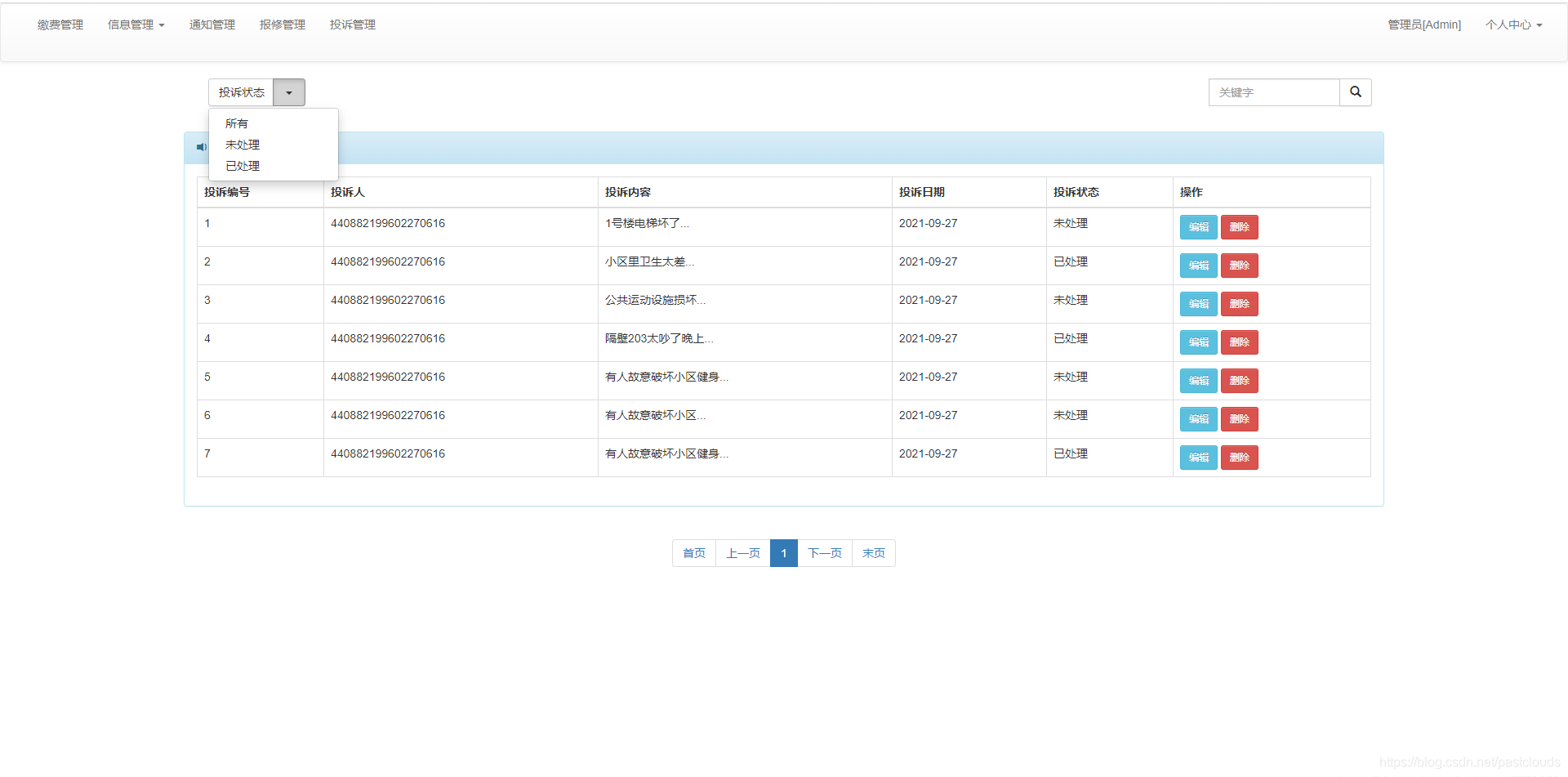The height and width of the screenshot is (777, 1568).
Task: Edit complaint 2 小区里卫生太差
Action: 1198,266
